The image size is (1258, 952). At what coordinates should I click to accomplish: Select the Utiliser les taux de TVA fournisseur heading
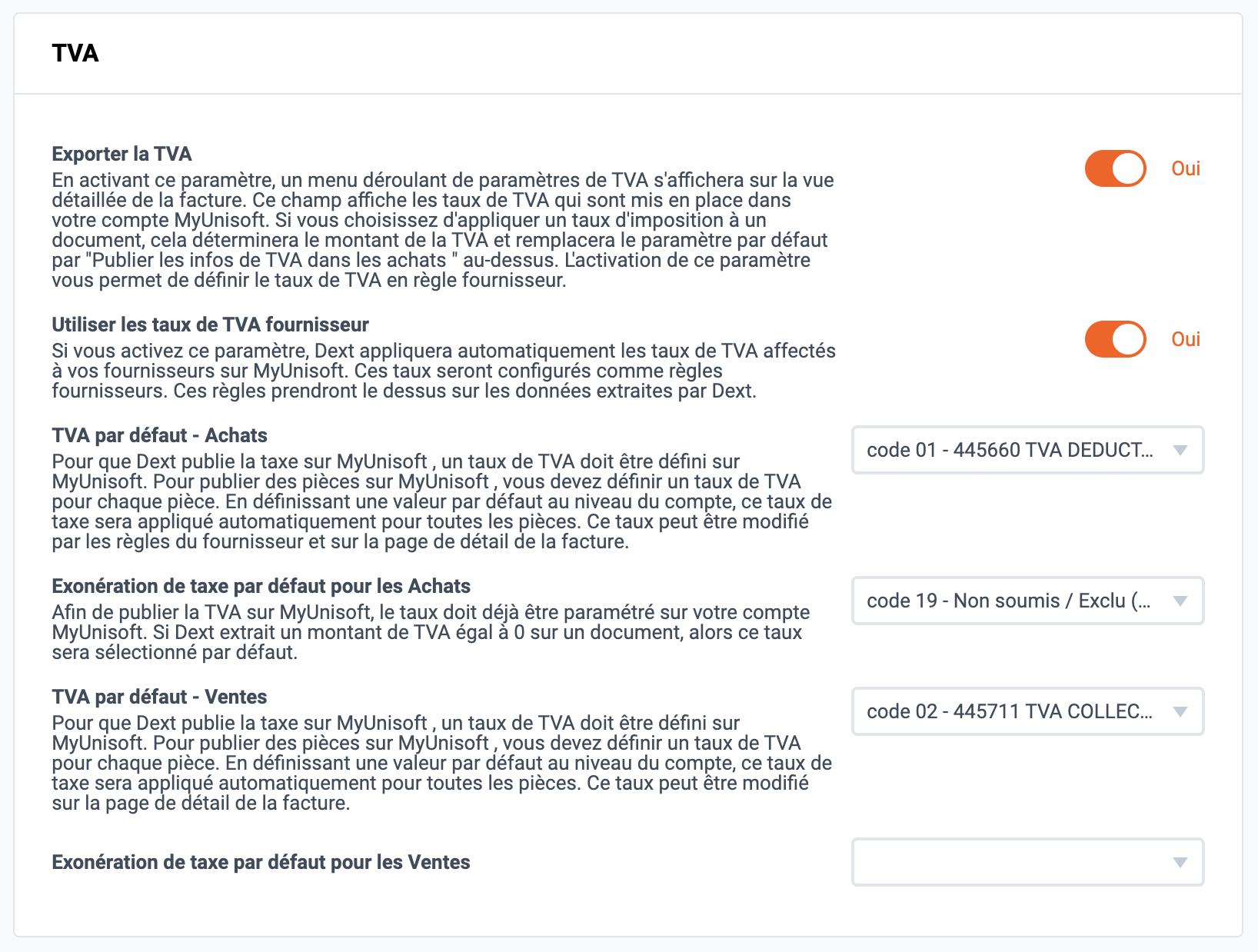[x=210, y=325]
